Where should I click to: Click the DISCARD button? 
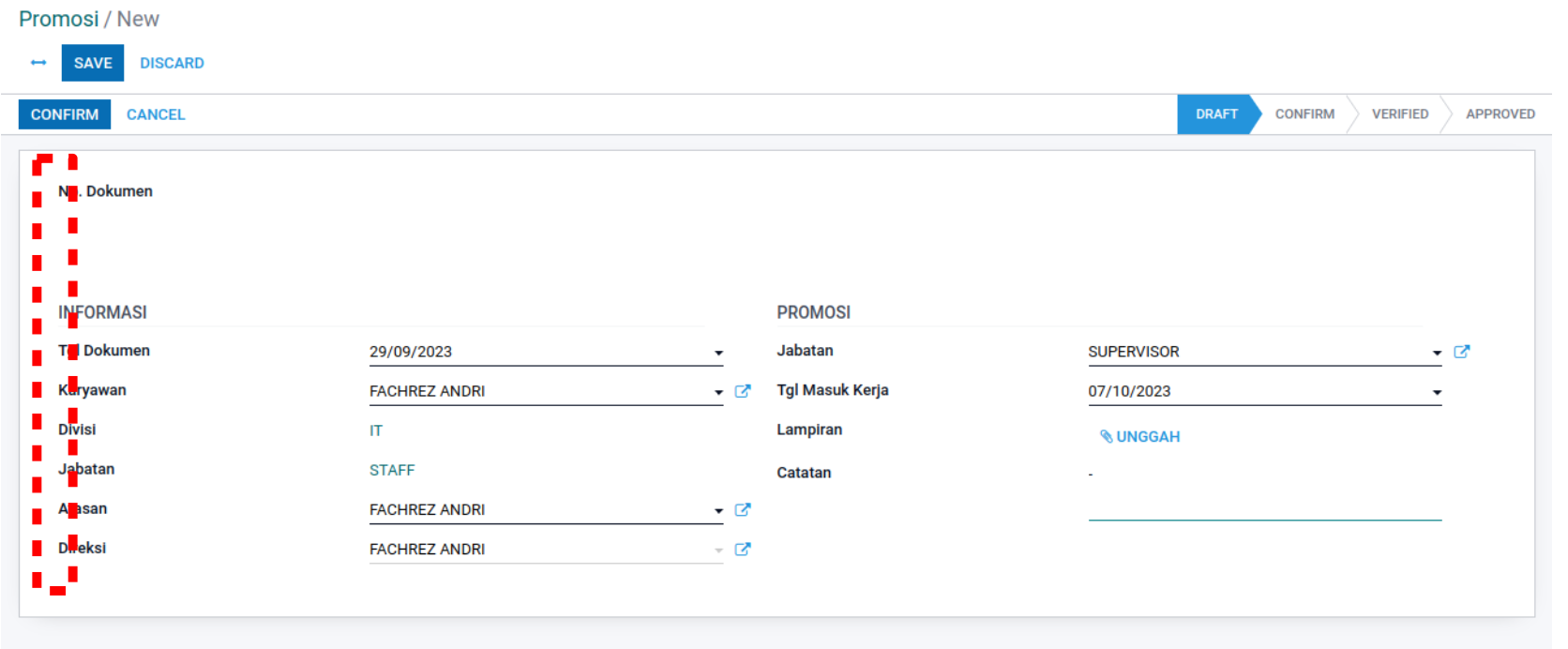(x=172, y=63)
